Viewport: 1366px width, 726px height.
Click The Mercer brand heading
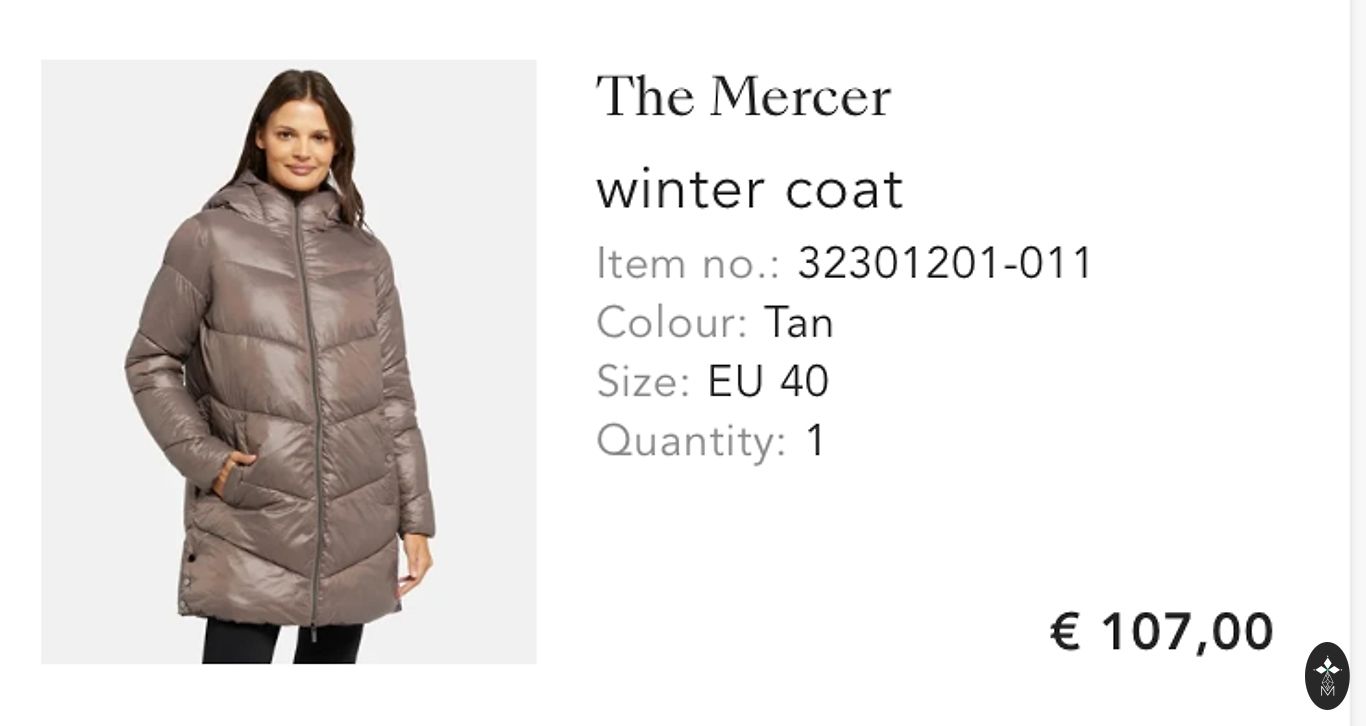[x=743, y=97]
